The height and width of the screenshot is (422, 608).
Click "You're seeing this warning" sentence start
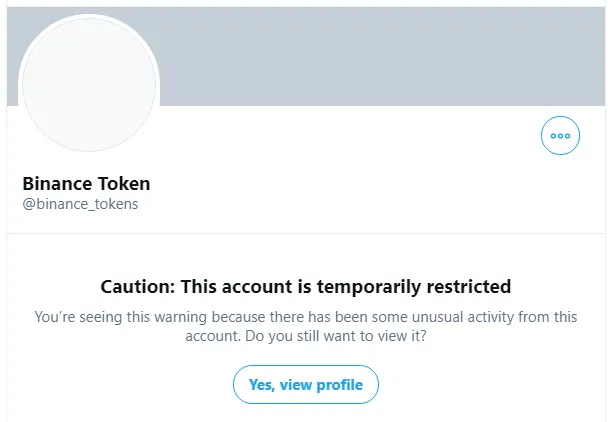121,317
